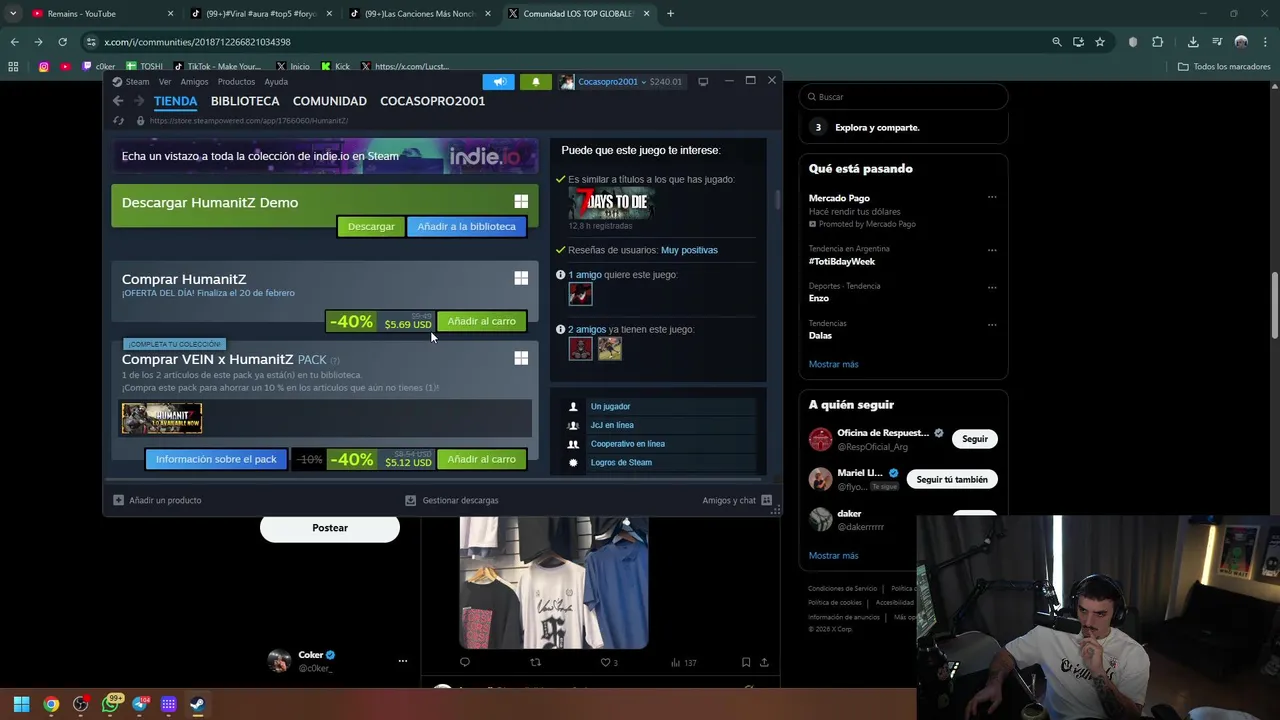Image resolution: width=1280 pixels, height=720 pixels.
Task: Open 7 Days to Die game thumbnail
Action: pos(611,204)
